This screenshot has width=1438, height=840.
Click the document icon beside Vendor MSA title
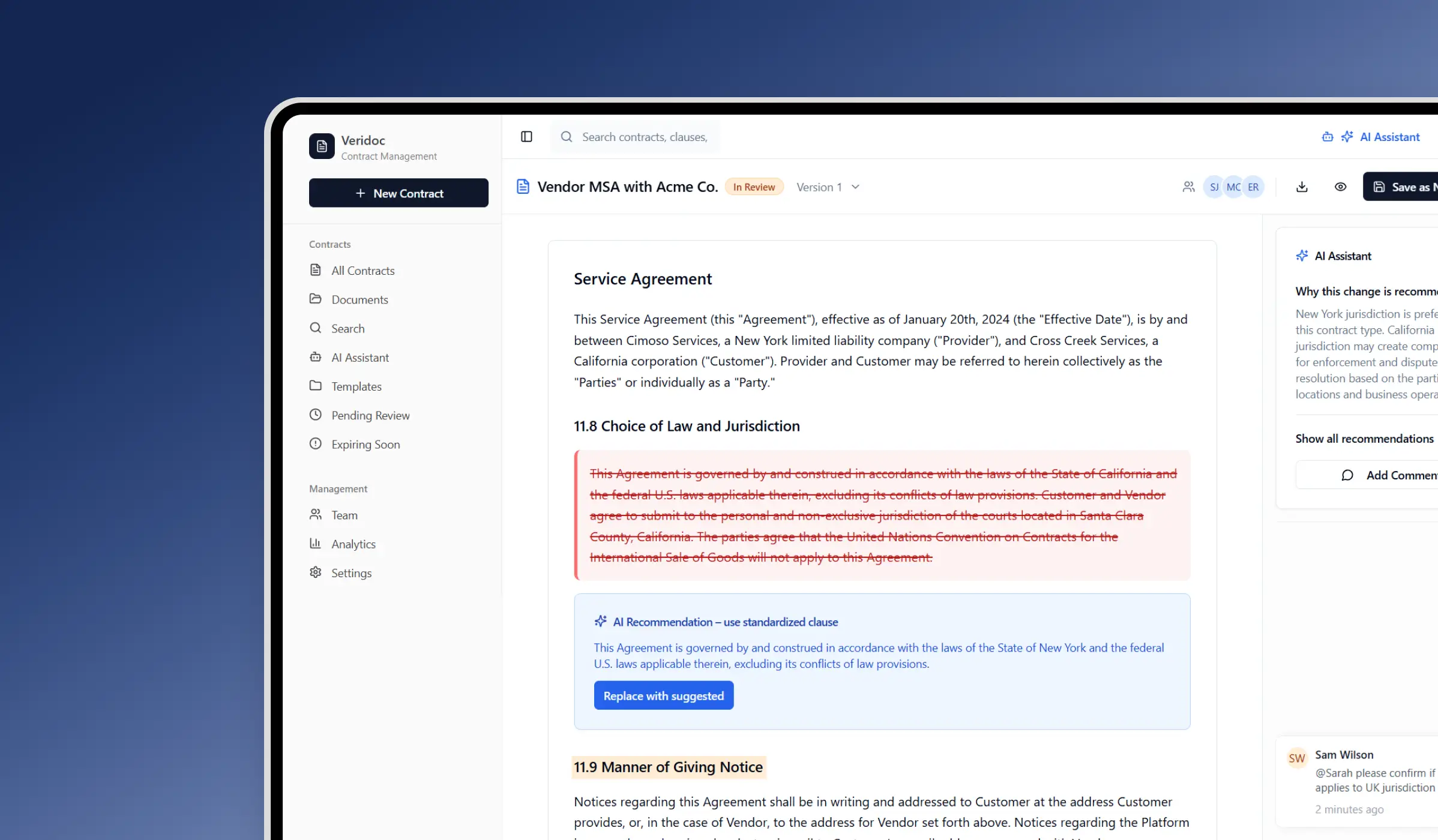pyautogui.click(x=523, y=187)
